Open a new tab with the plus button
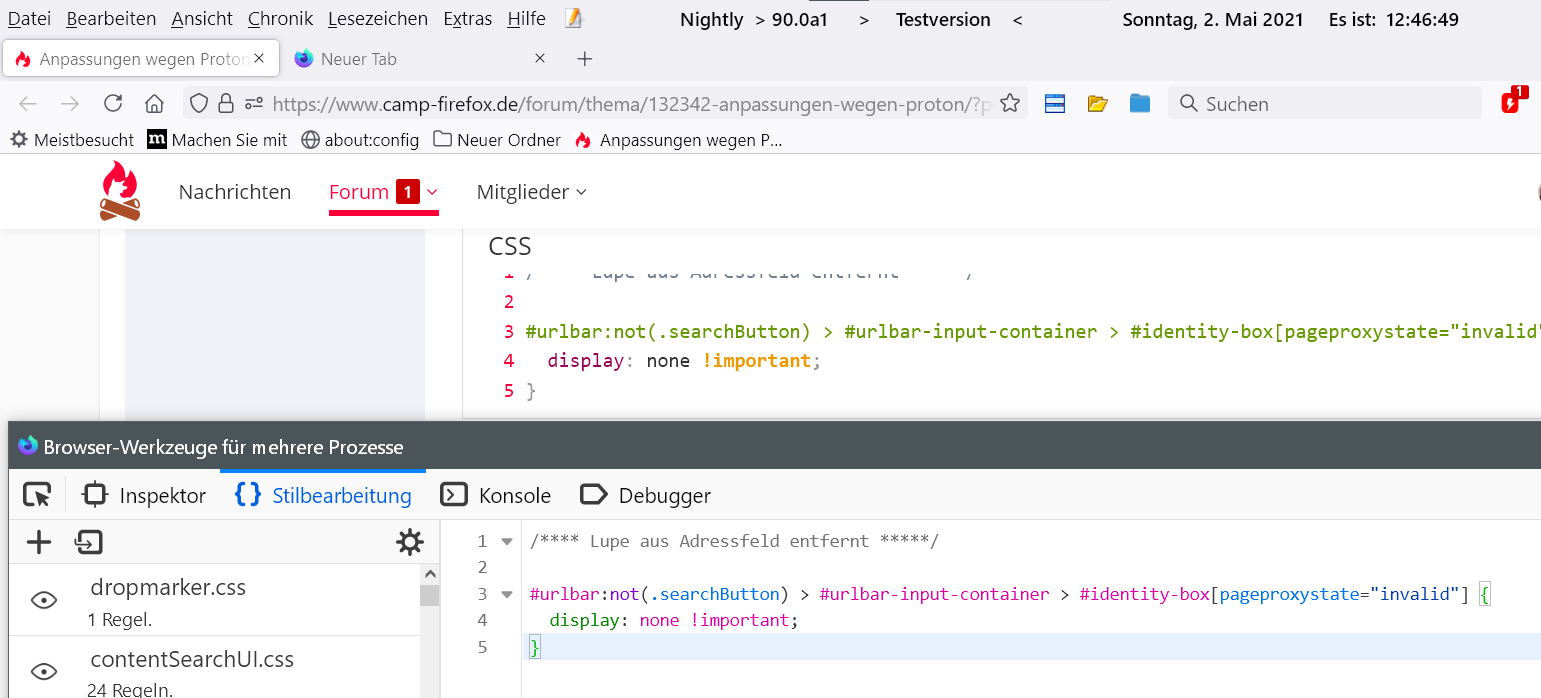1541x698 pixels. tap(585, 59)
